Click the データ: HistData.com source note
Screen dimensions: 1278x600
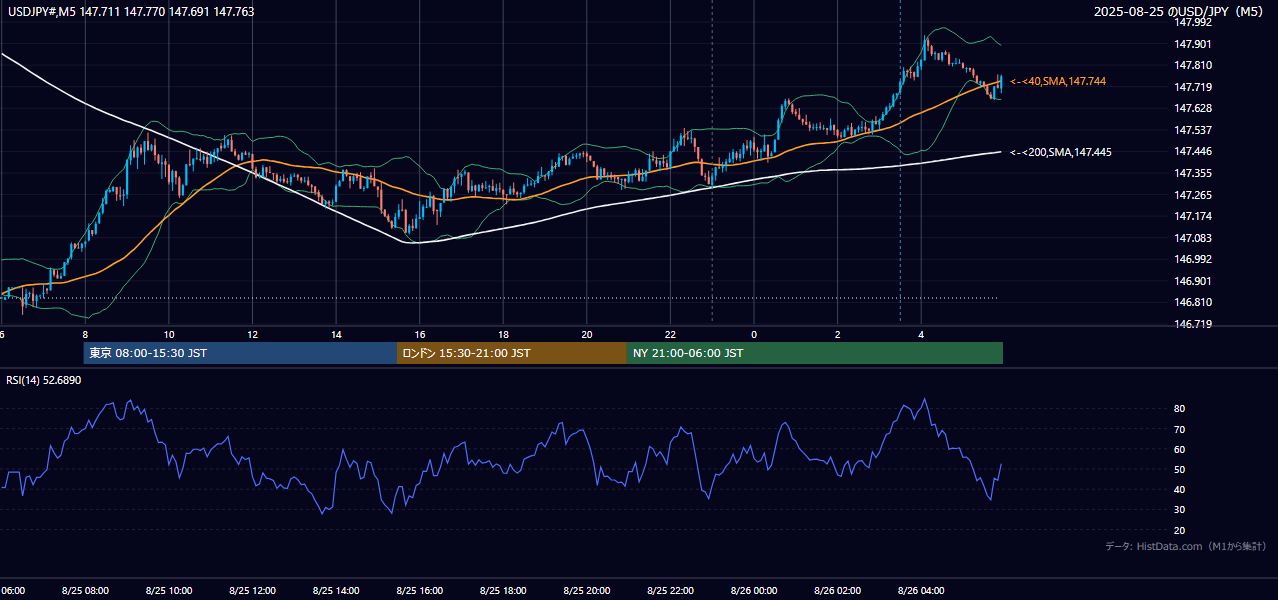click(x=1185, y=546)
